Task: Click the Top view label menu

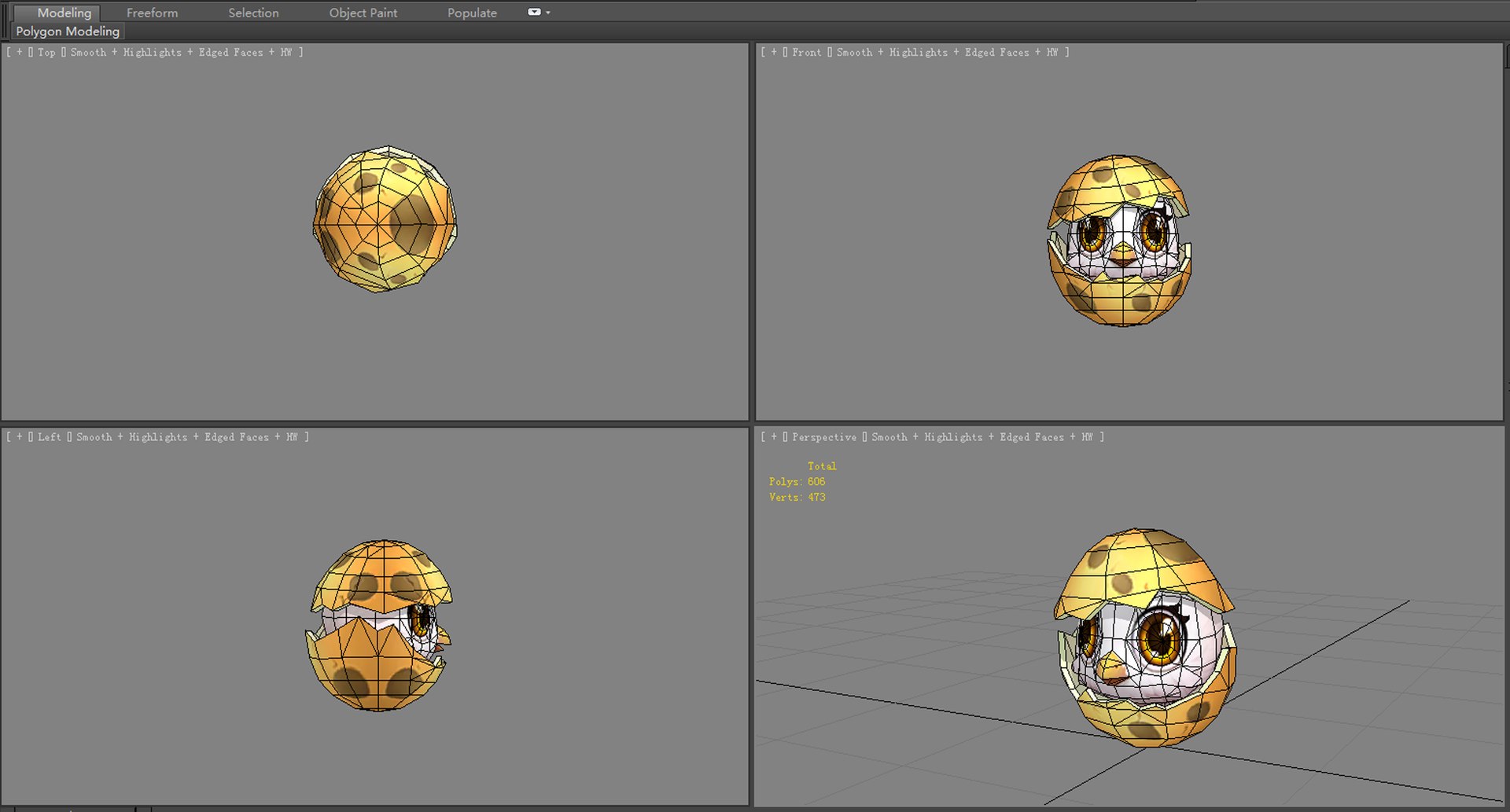Action: [x=46, y=52]
